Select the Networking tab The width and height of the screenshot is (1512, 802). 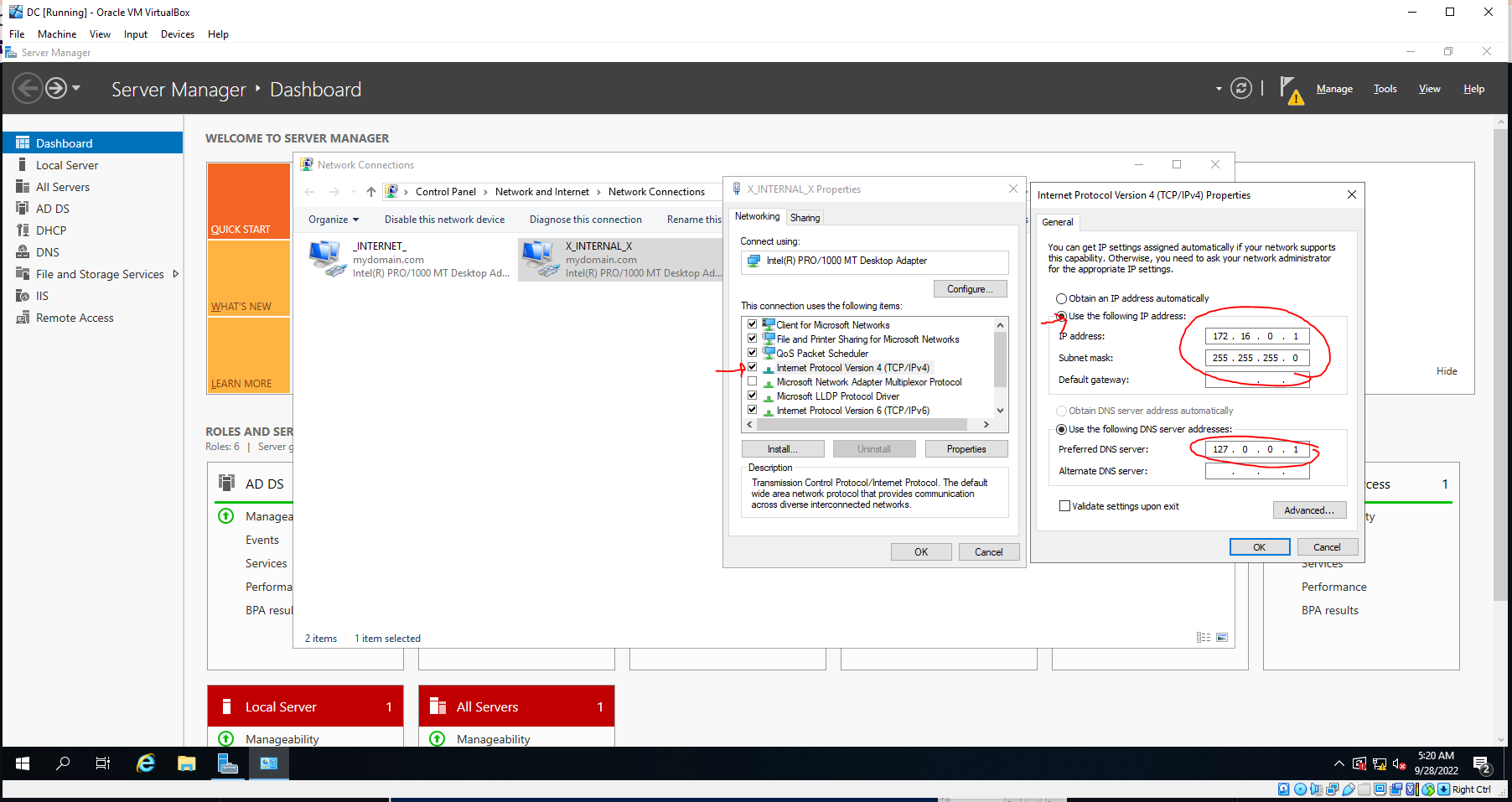coord(758,216)
